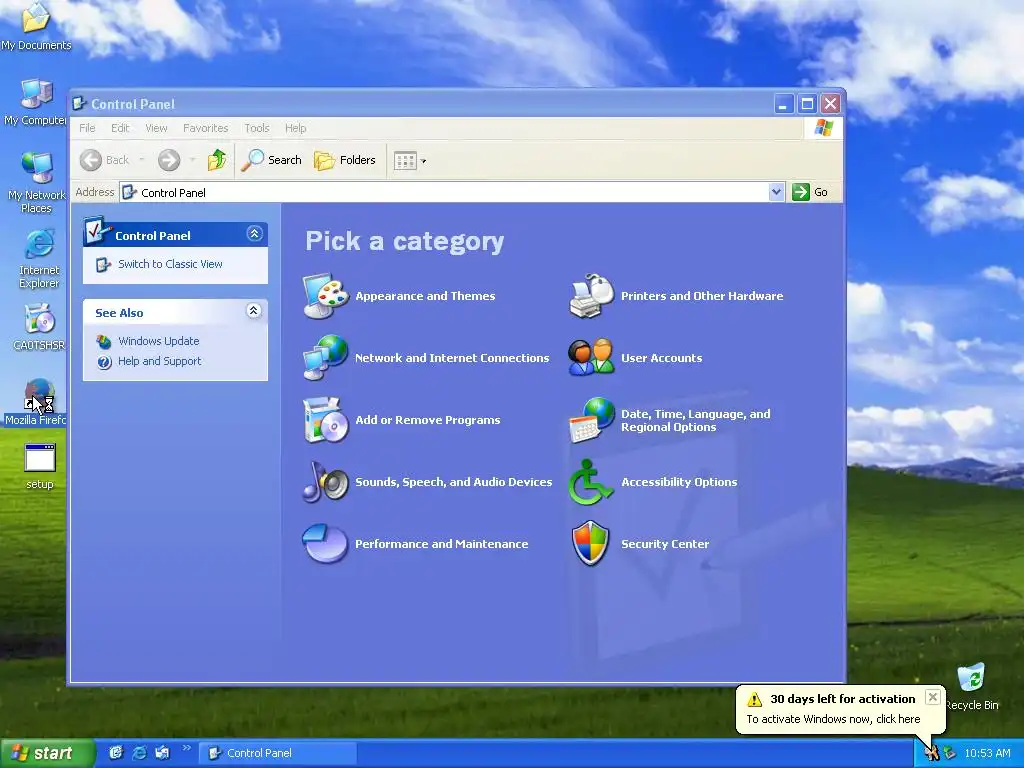
Task: Click the Windows activation keys tray icon
Action: pyautogui.click(x=931, y=753)
